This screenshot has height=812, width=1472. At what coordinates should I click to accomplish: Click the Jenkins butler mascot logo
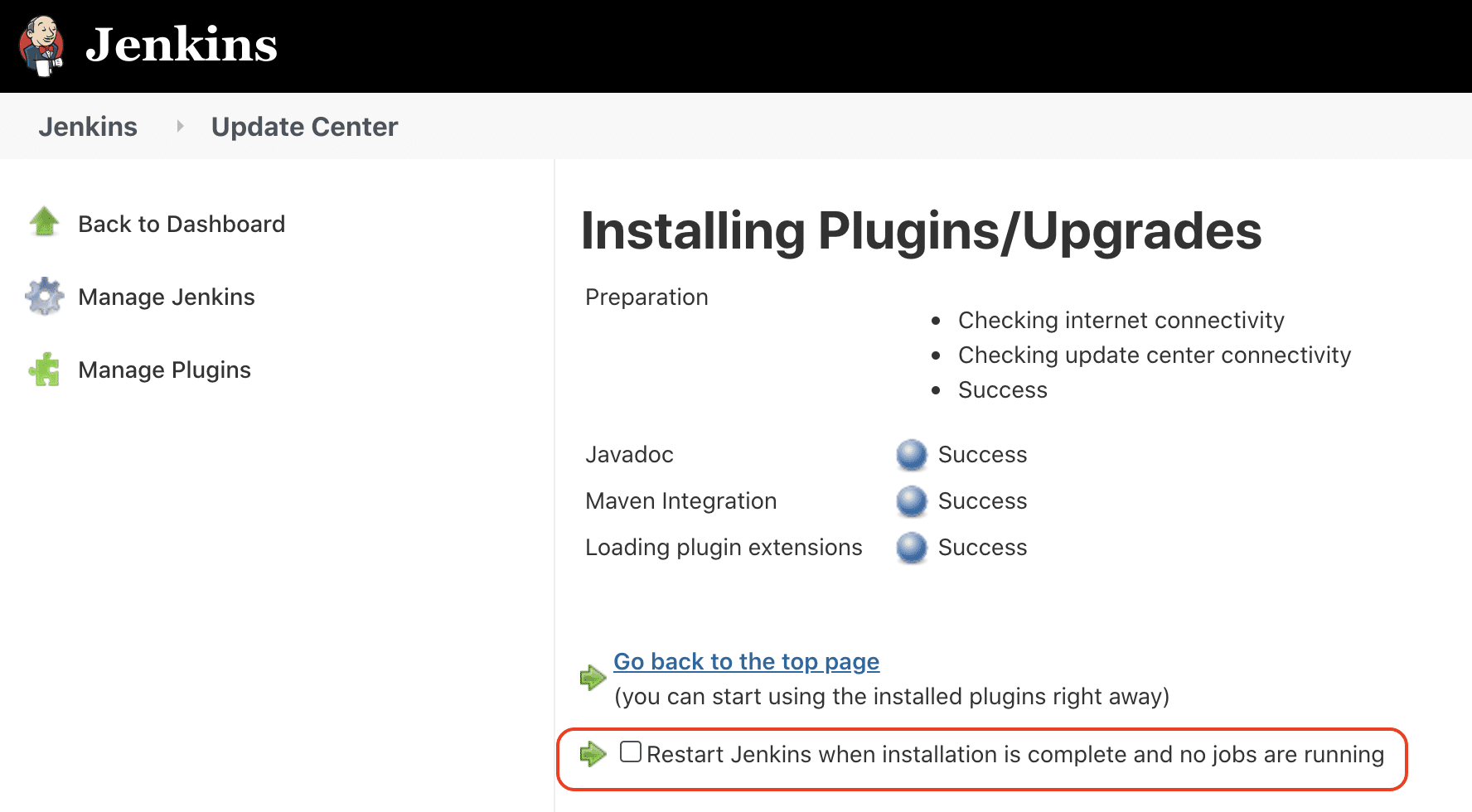[x=41, y=46]
